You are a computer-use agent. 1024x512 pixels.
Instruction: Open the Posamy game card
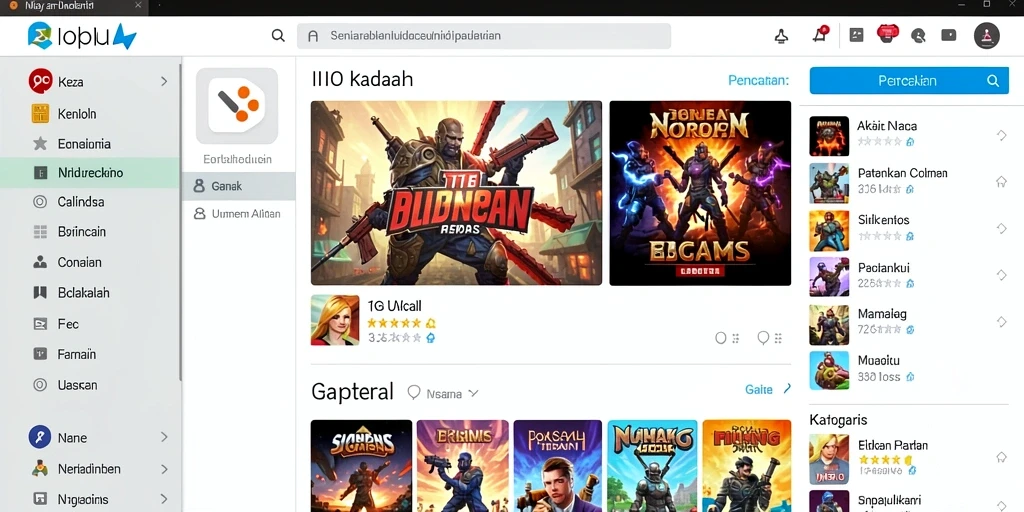558,466
